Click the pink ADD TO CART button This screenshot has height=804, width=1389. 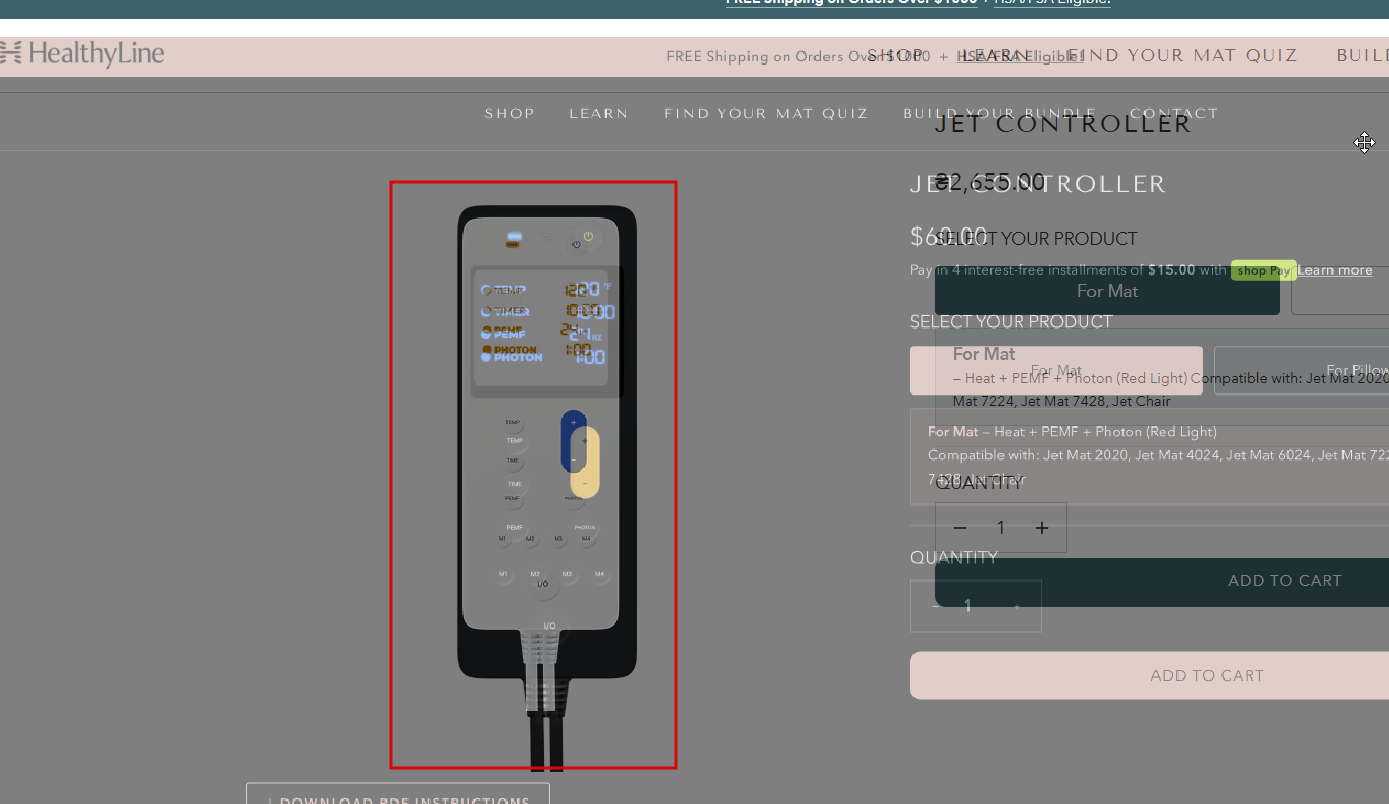[1149, 676]
